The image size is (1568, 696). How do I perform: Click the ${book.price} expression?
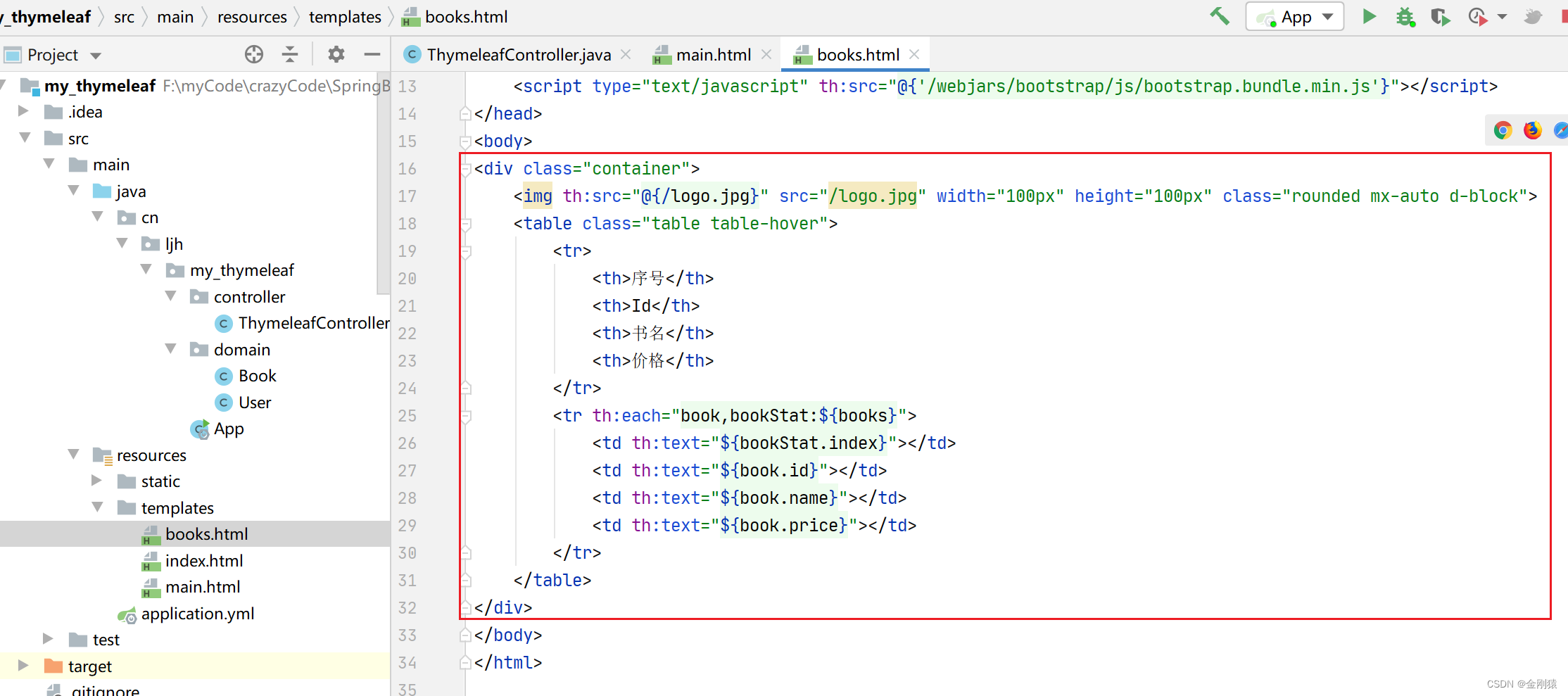click(784, 526)
